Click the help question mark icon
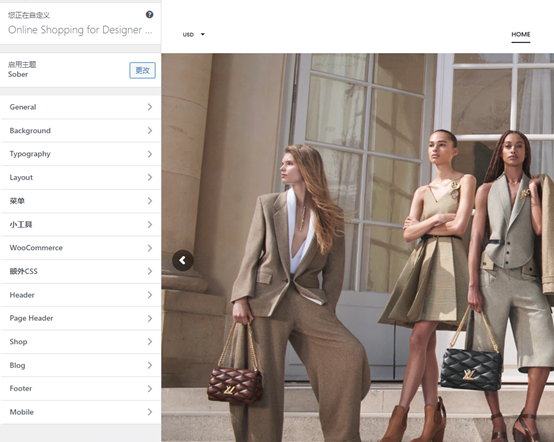Viewport: 554px width, 442px height. click(x=149, y=14)
